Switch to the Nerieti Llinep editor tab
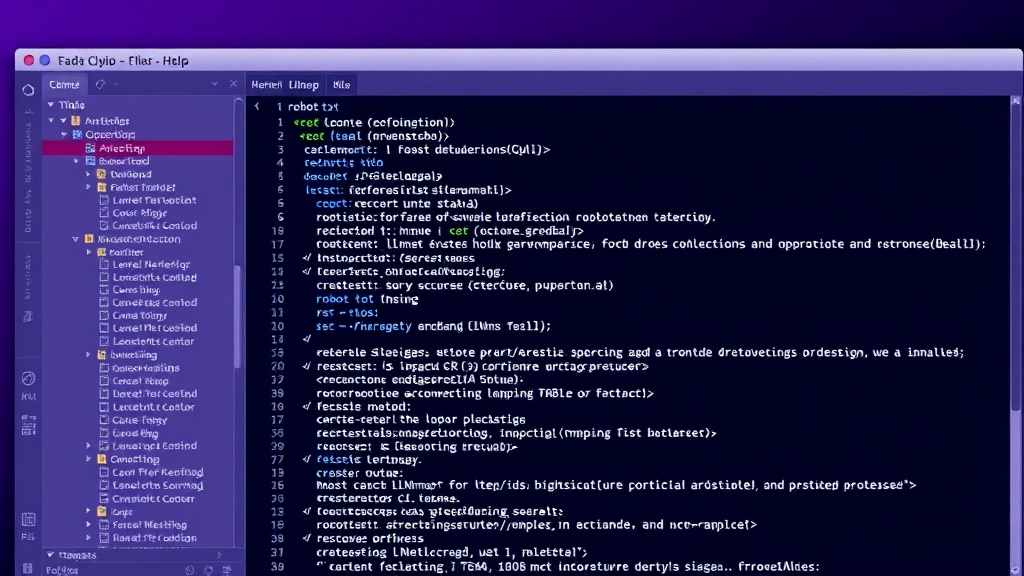The height and width of the screenshot is (576, 1024). [285, 85]
